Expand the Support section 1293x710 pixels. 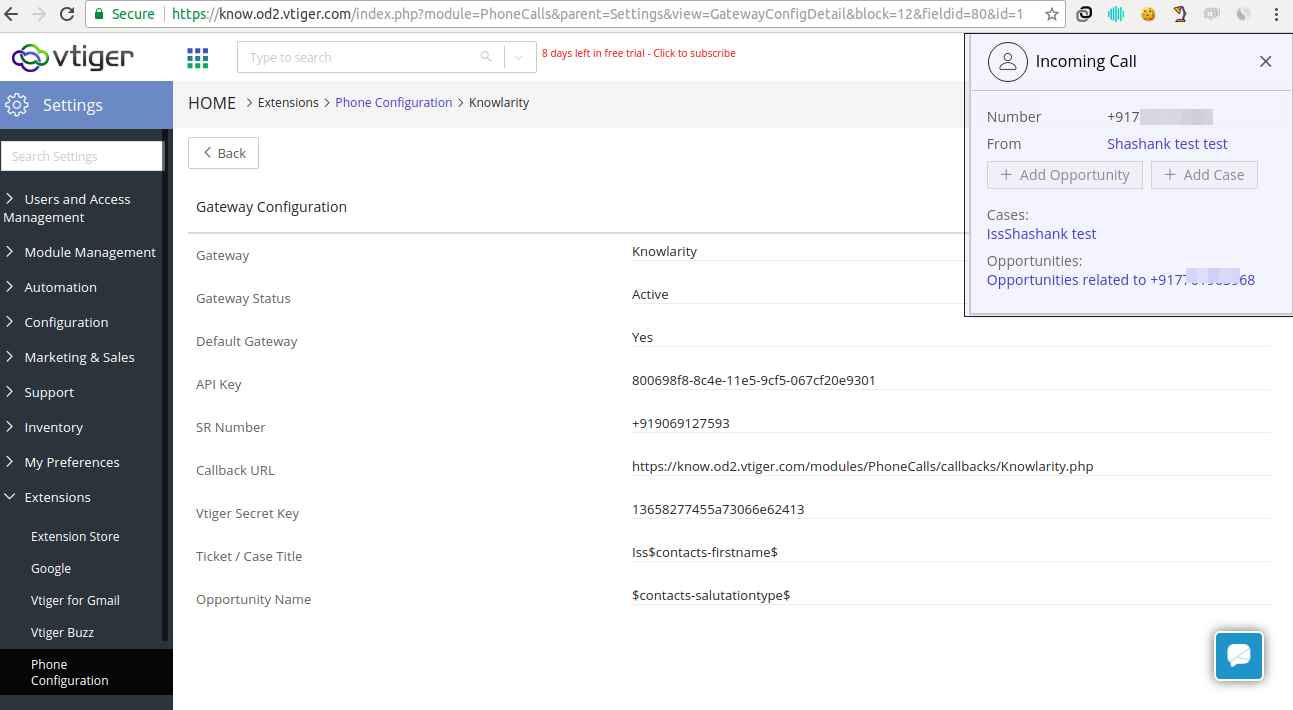(x=40, y=392)
